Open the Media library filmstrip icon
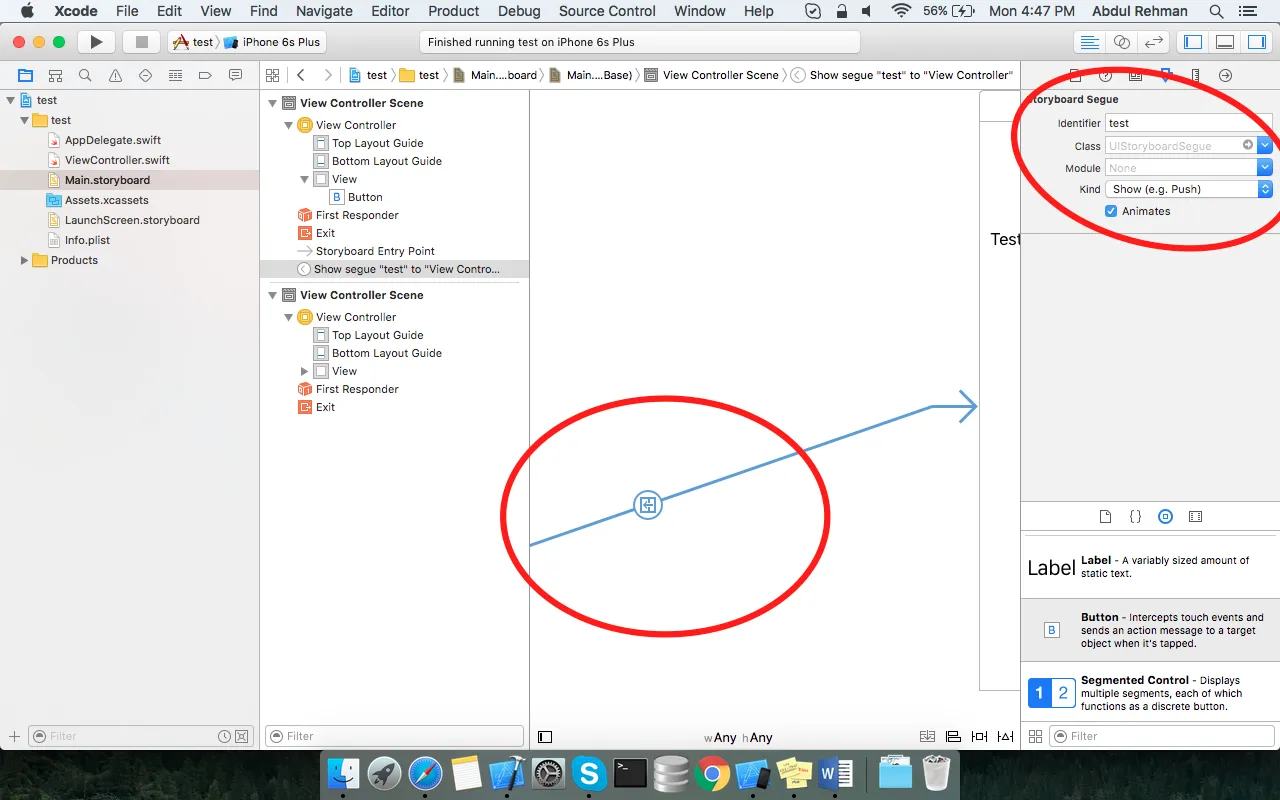Image resolution: width=1280 pixels, height=800 pixels. tap(1195, 517)
